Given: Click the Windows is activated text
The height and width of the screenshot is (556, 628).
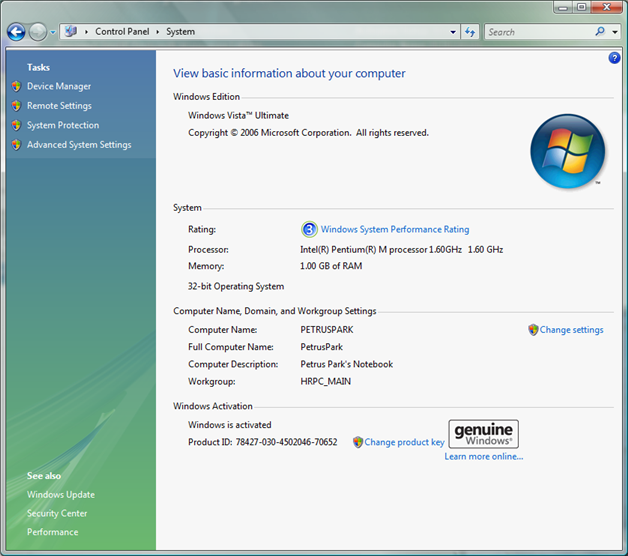Looking at the screenshot, I should point(229,425).
